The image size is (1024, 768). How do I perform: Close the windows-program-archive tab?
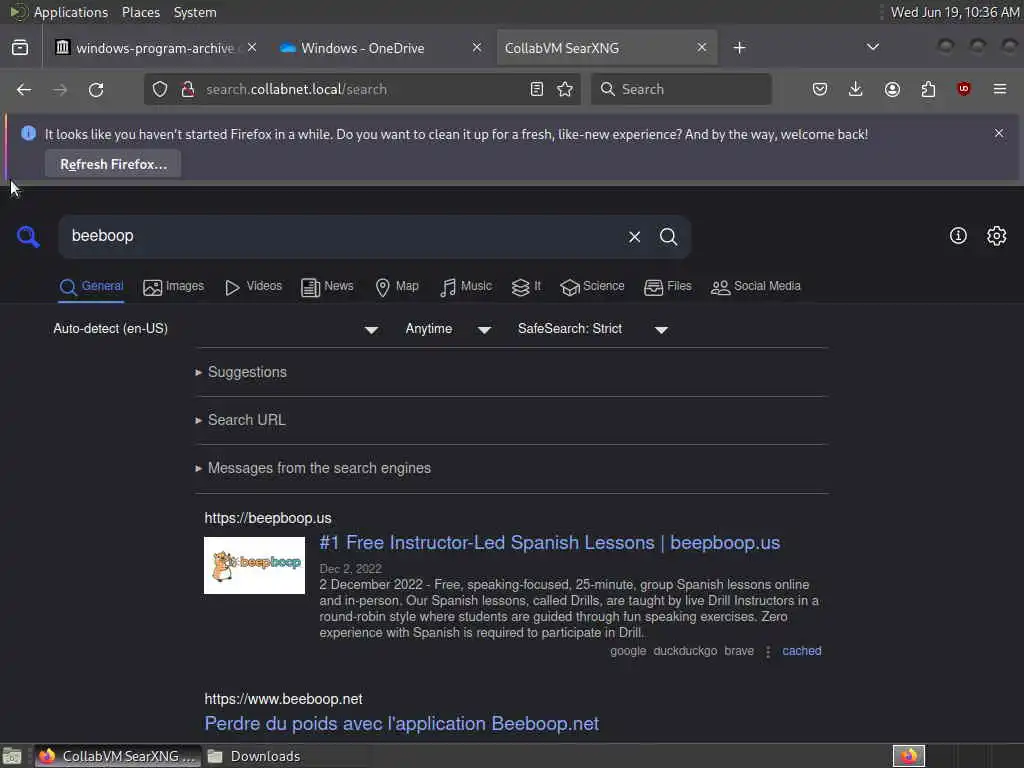click(252, 48)
